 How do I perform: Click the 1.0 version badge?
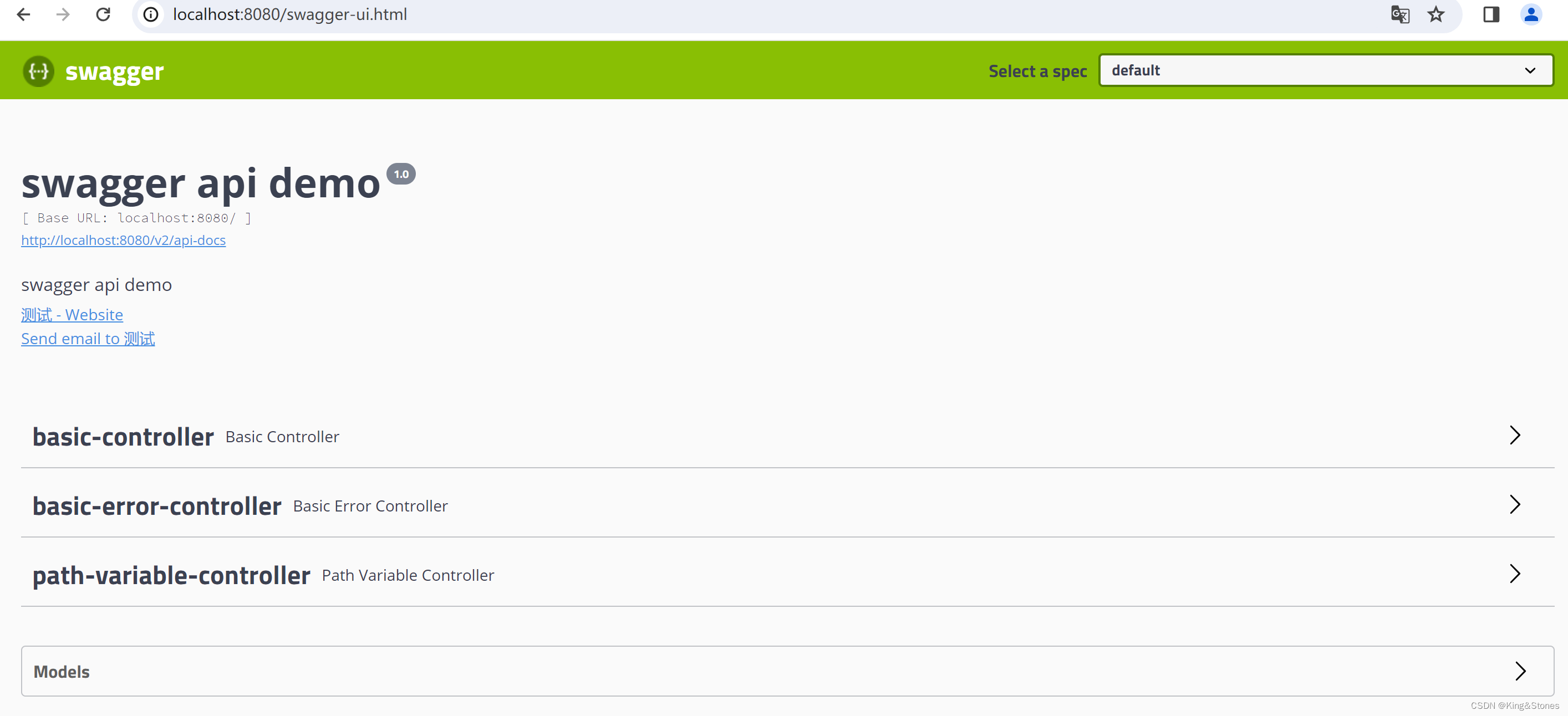[x=401, y=174]
